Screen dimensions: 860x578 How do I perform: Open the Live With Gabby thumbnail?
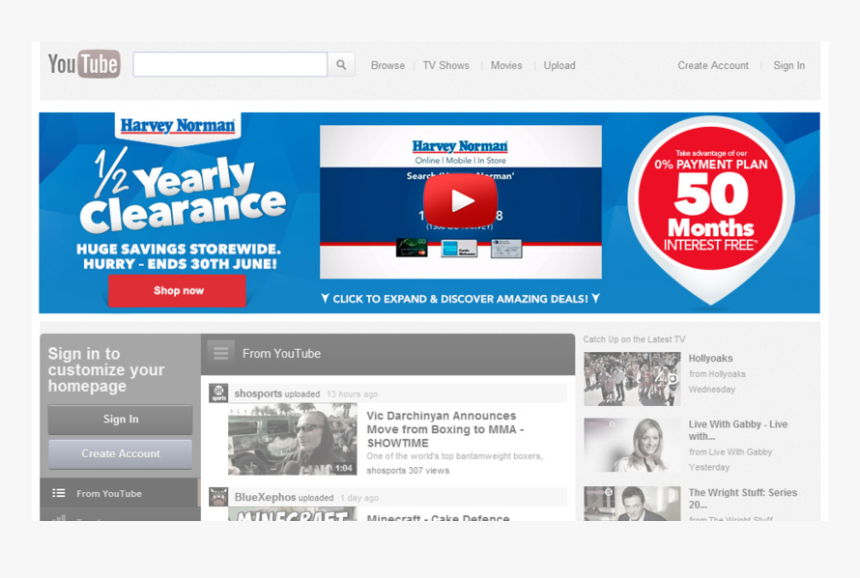click(632, 445)
